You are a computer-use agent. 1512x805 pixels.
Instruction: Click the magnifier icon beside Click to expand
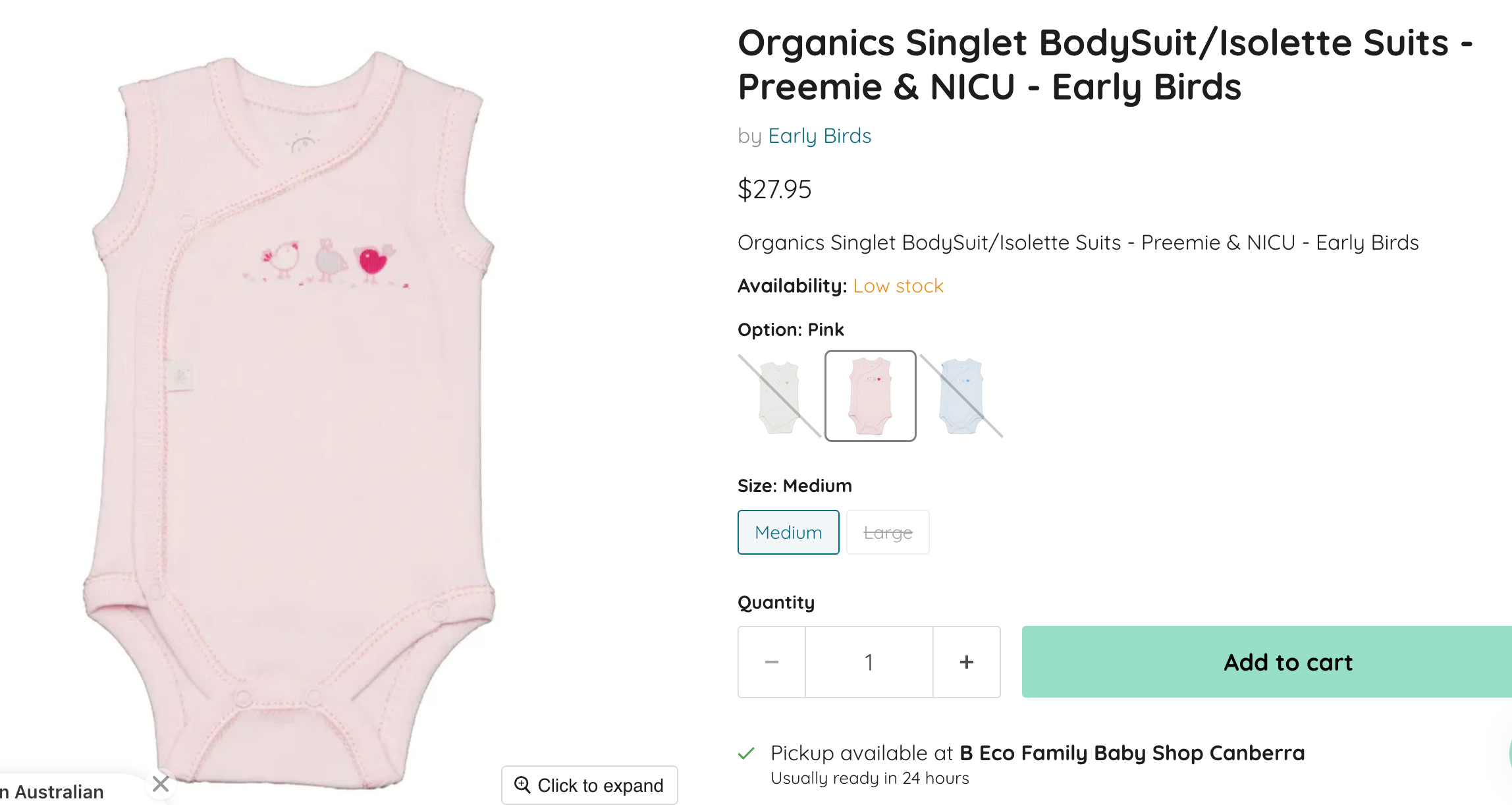522,785
